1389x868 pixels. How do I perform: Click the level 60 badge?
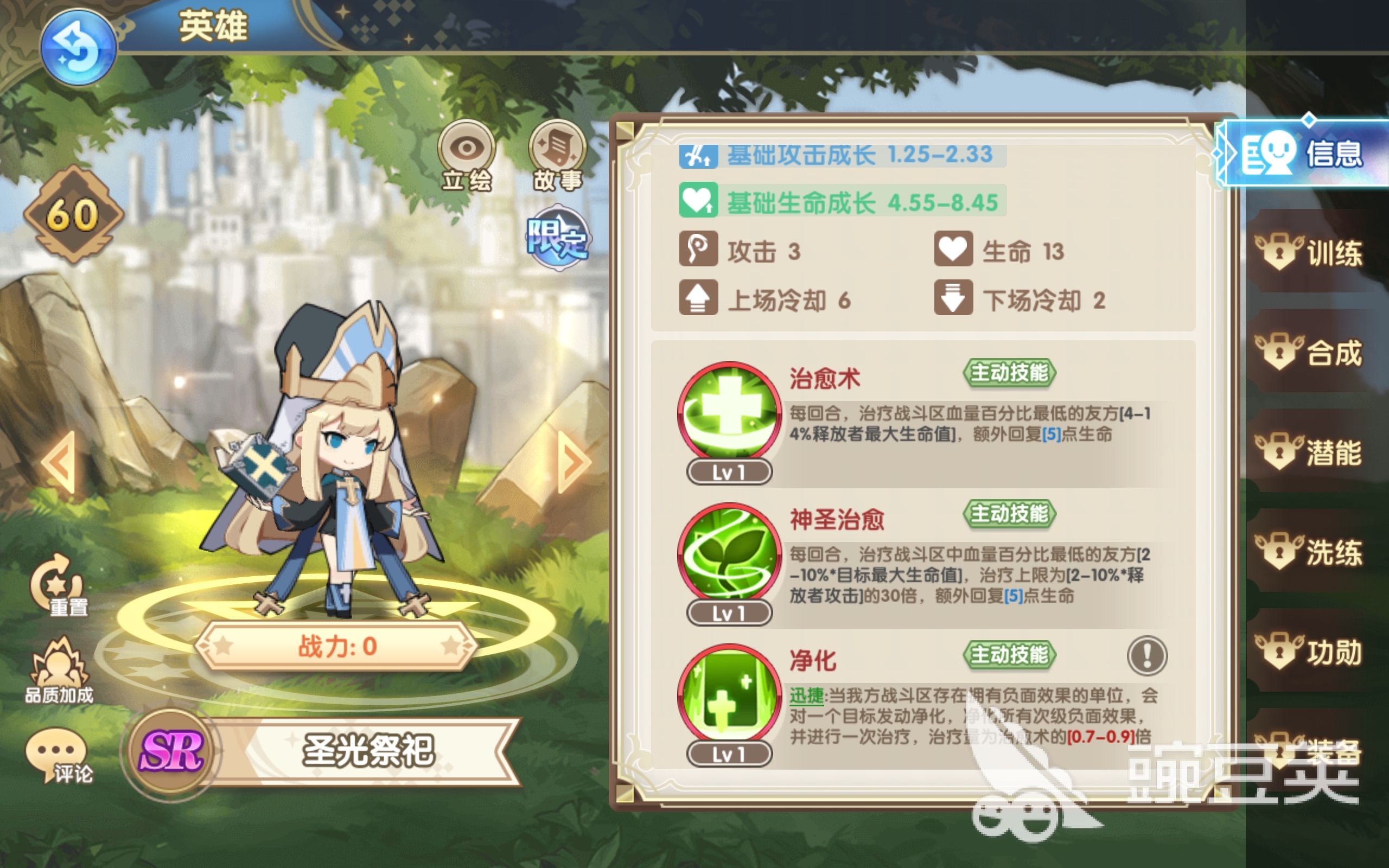73,215
